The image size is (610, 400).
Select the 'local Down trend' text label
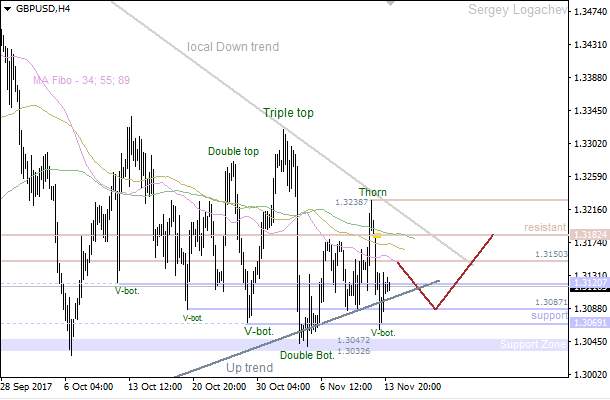[x=233, y=47]
